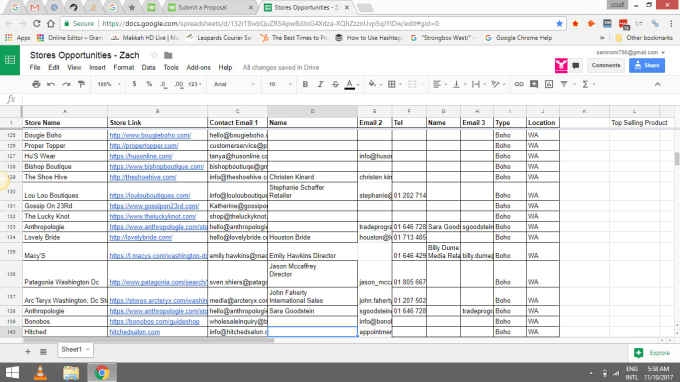
Task: Select the Hitched cell
Action: (65, 332)
